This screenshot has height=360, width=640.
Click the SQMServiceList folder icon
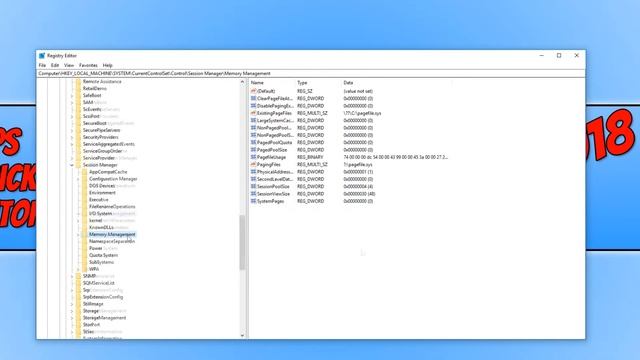[78, 283]
